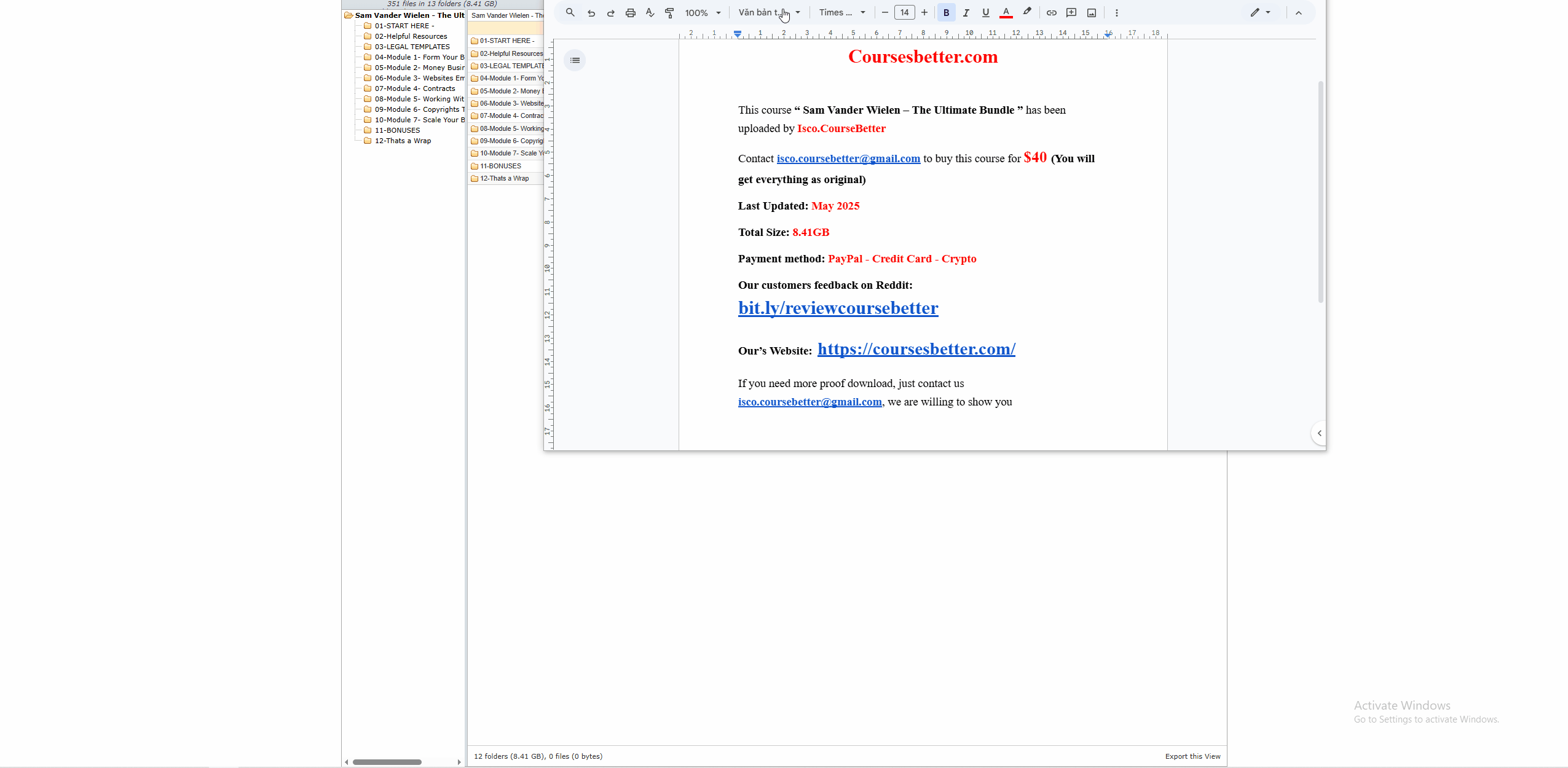This screenshot has height=768, width=1568.
Task: Open the red text color picker
Action: pyautogui.click(x=1006, y=12)
